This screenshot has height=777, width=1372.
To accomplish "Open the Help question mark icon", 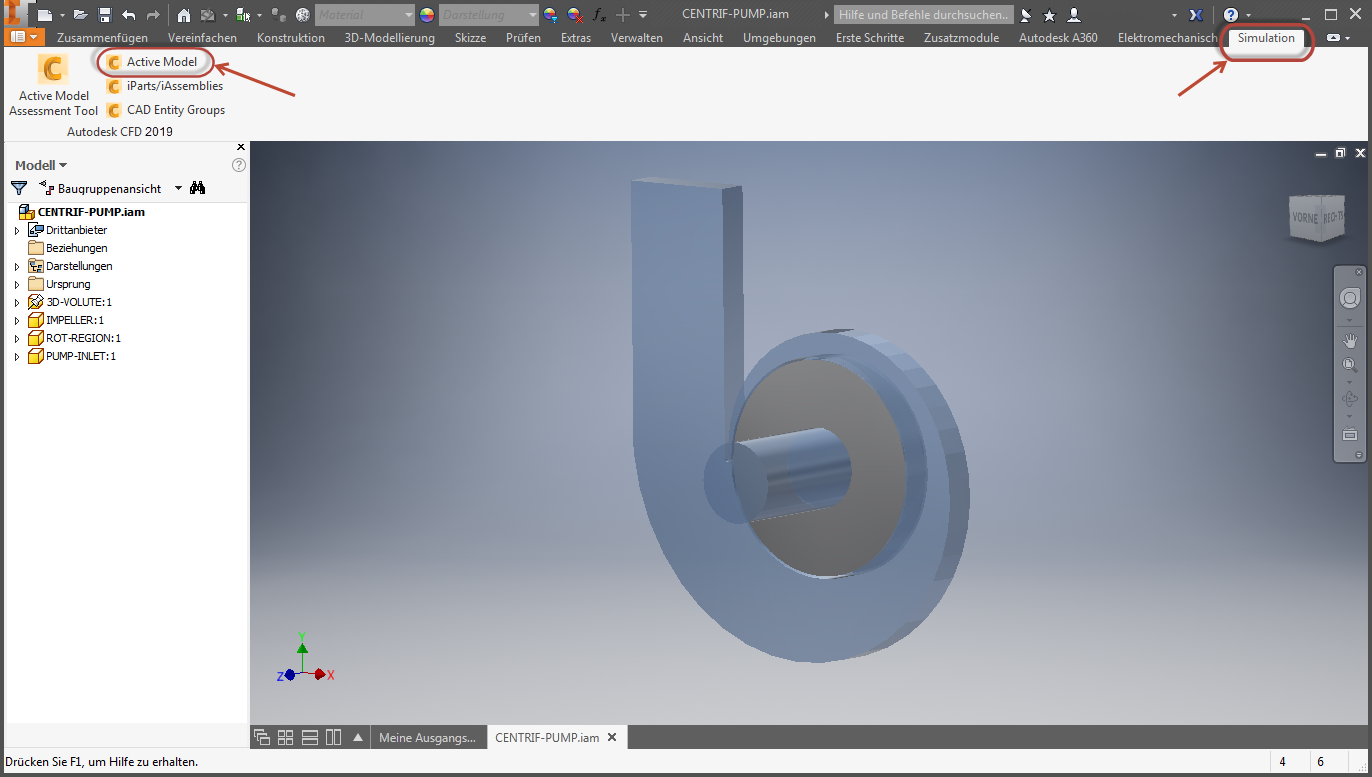I will pyautogui.click(x=1231, y=15).
